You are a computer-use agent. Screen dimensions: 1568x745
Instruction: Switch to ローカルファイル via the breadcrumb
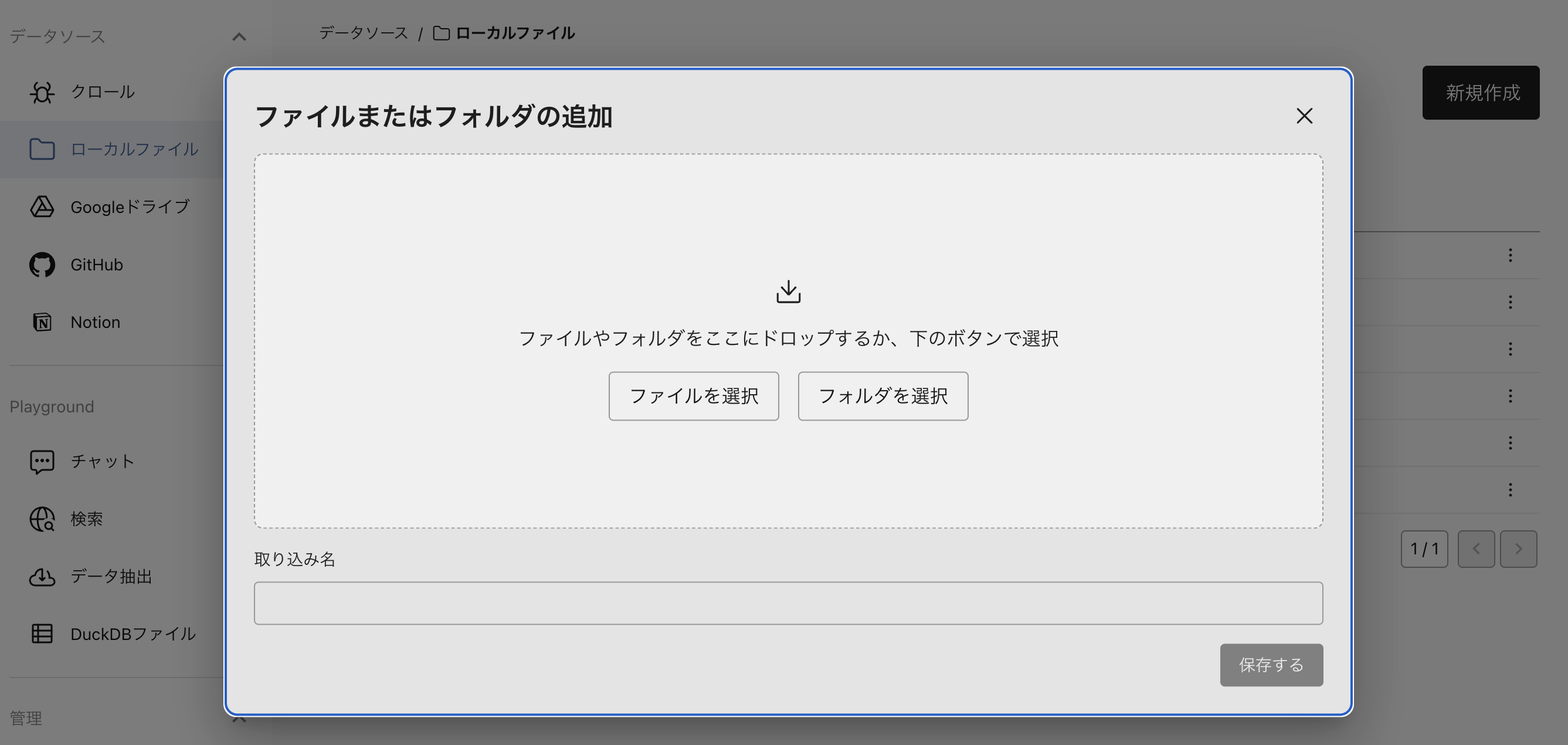(x=517, y=33)
